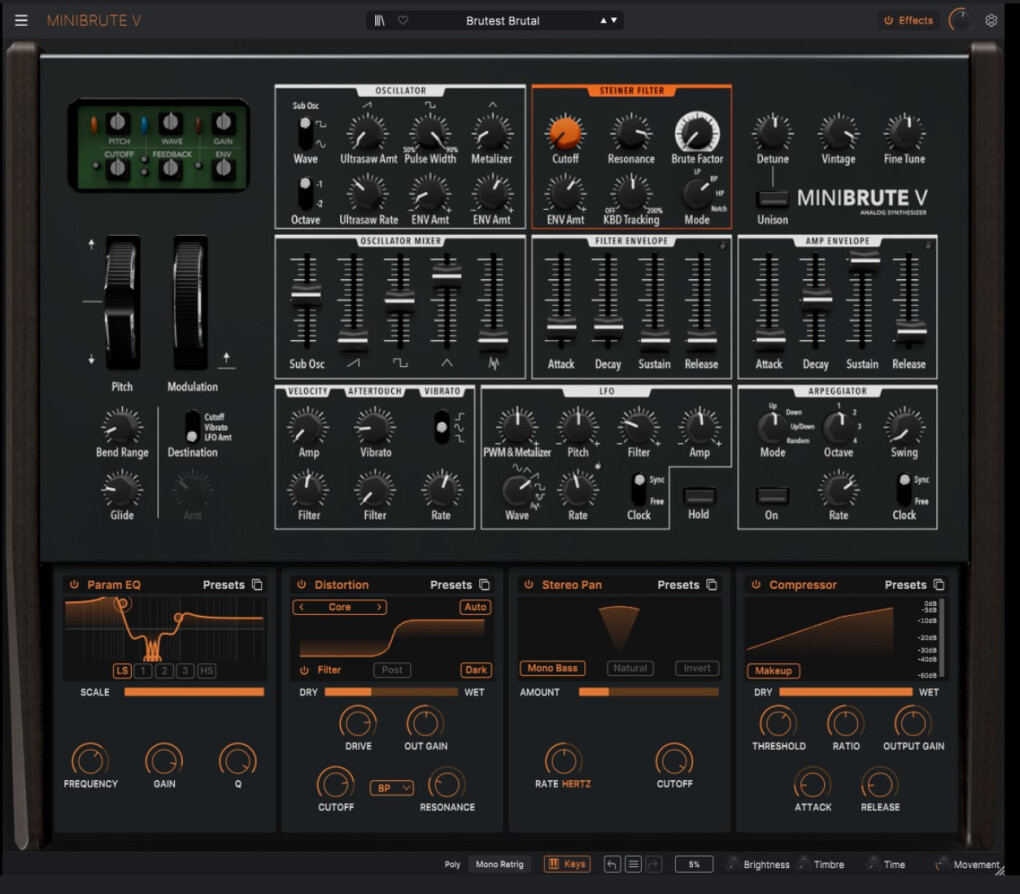The image size is (1020, 894).
Task: Open the settings gear icon
Action: click(x=991, y=20)
